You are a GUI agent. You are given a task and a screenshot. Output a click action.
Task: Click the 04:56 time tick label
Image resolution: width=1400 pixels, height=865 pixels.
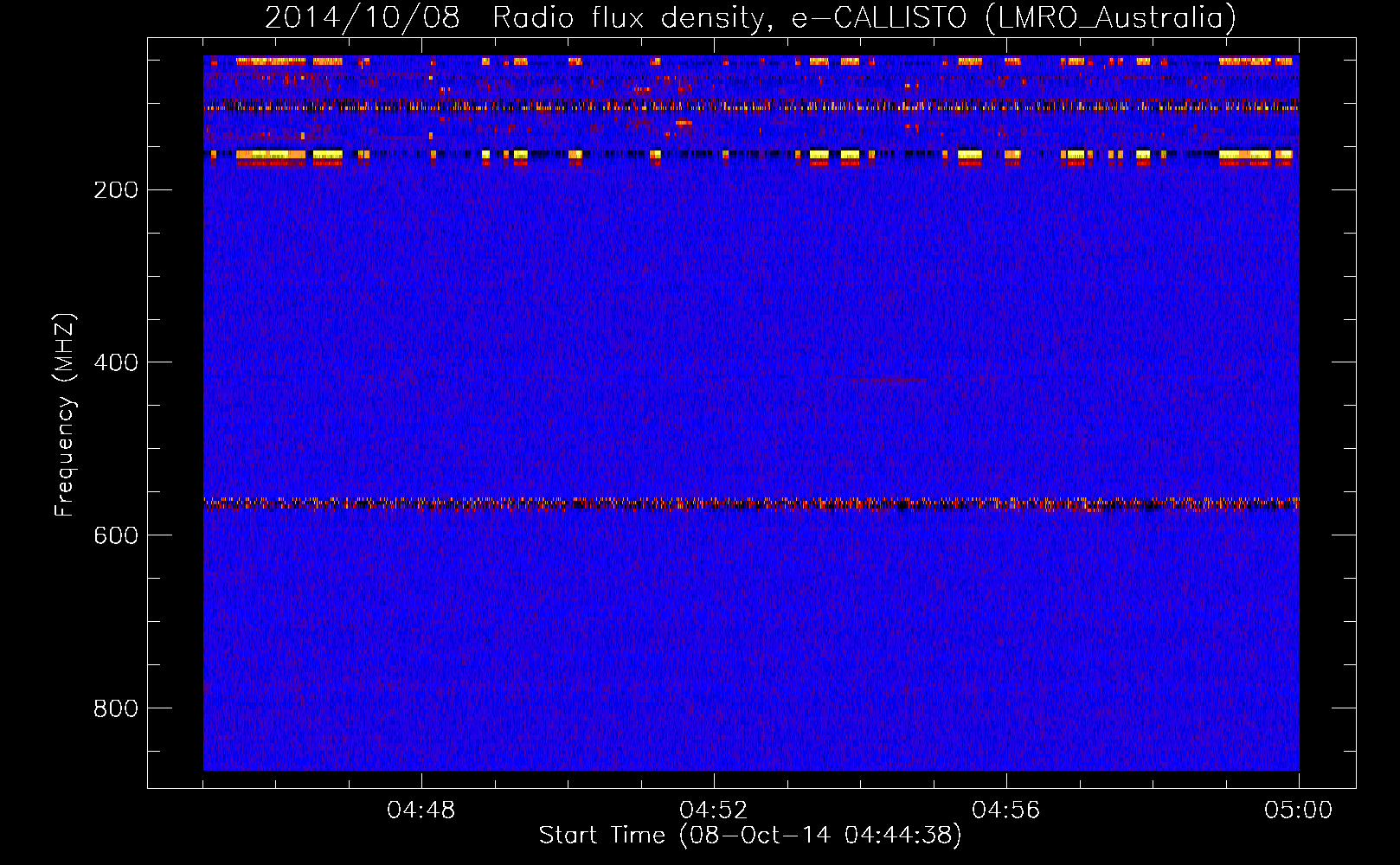click(x=1006, y=811)
